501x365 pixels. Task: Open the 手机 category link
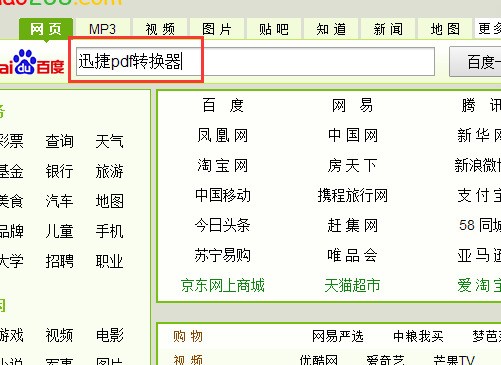[109, 231]
